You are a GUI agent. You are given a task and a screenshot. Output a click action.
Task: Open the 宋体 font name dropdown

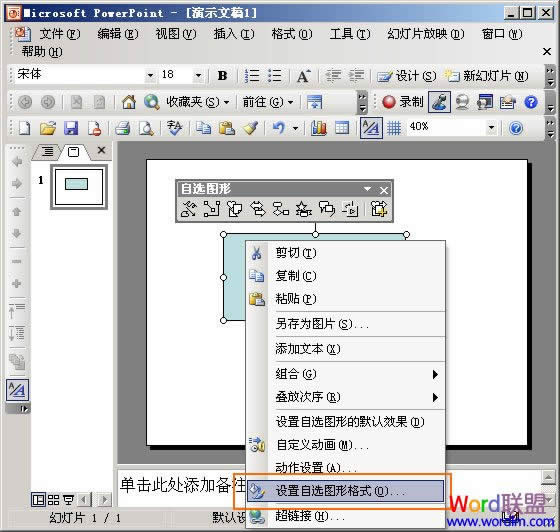point(150,75)
